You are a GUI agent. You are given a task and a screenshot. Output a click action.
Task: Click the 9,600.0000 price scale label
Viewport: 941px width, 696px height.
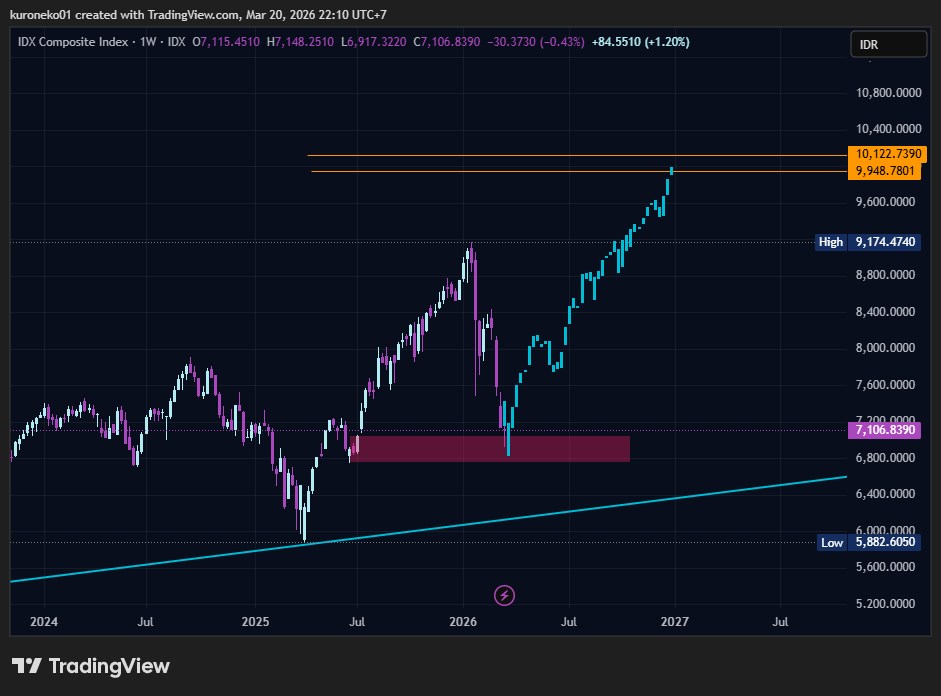pyautogui.click(x=885, y=202)
